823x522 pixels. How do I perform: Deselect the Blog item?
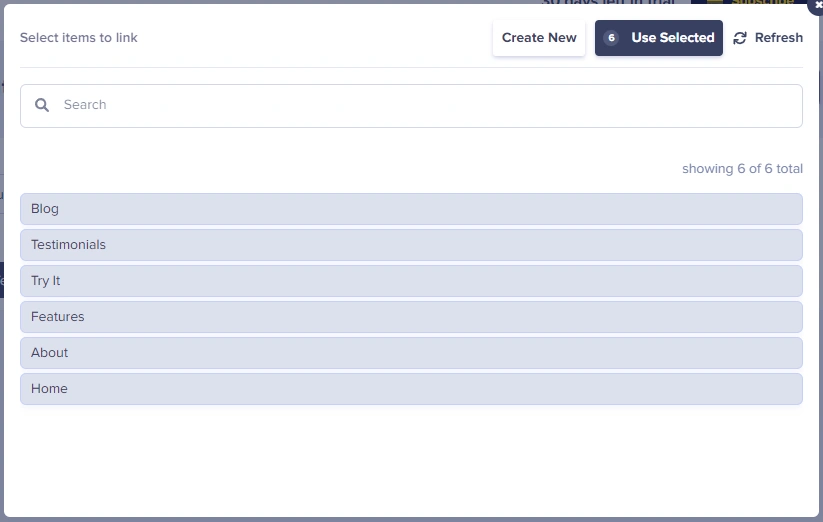411,209
